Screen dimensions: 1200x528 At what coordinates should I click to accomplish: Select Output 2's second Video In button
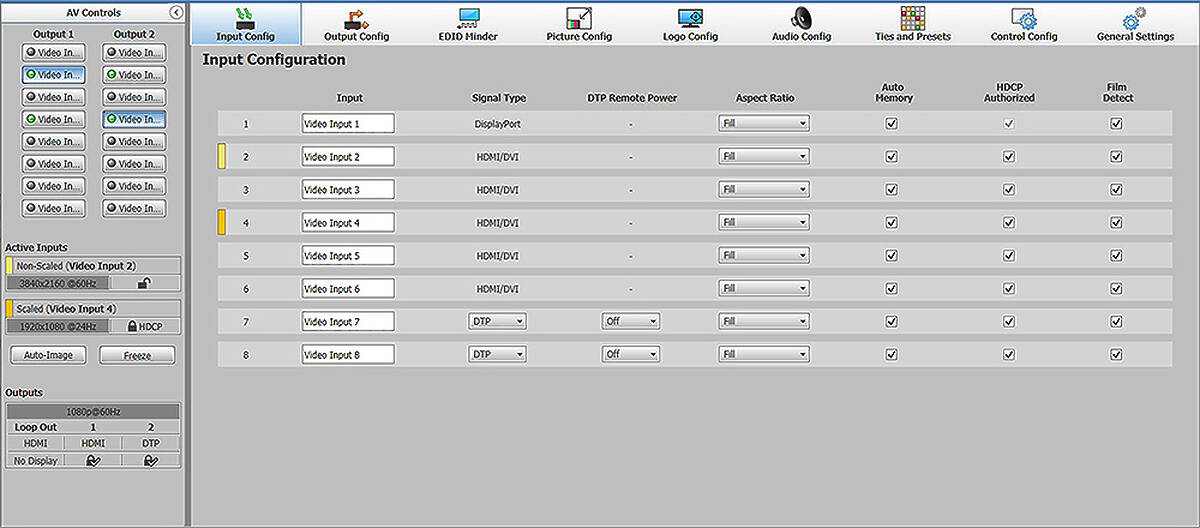135,74
